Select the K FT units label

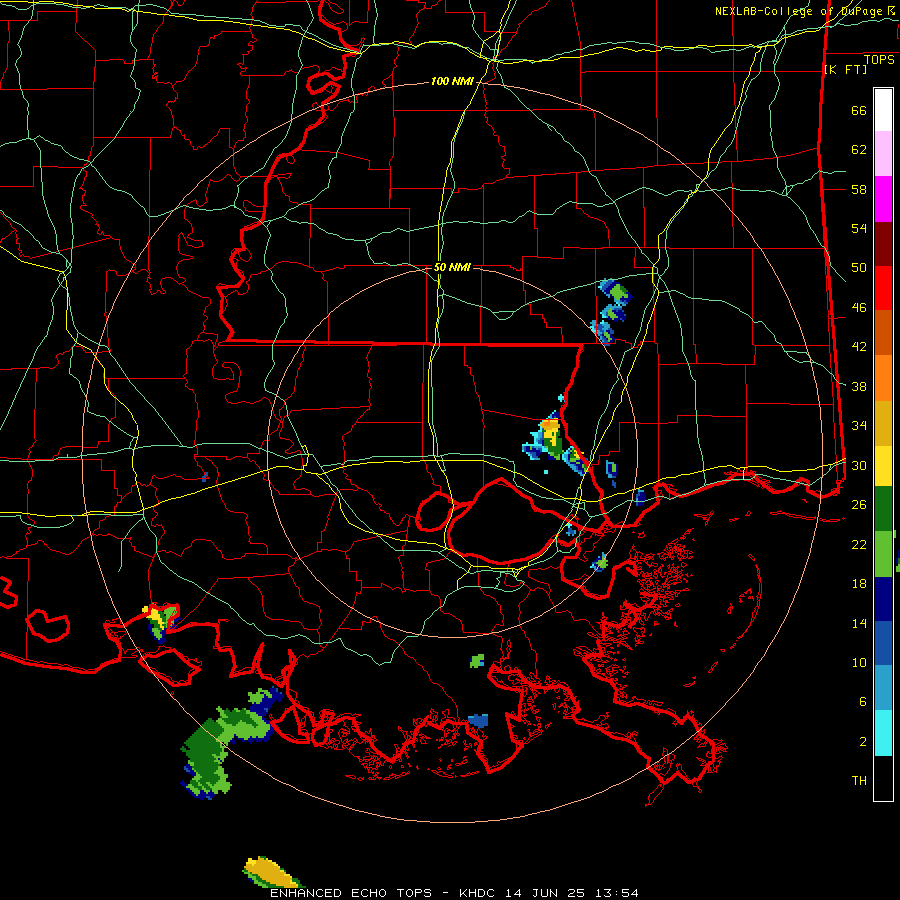coord(845,70)
